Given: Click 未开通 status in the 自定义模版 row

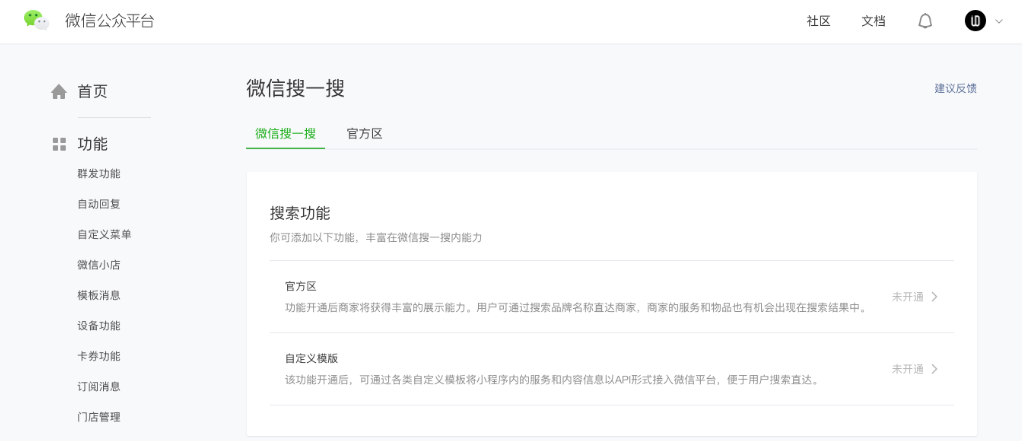Looking at the screenshot, I should 908,369.
